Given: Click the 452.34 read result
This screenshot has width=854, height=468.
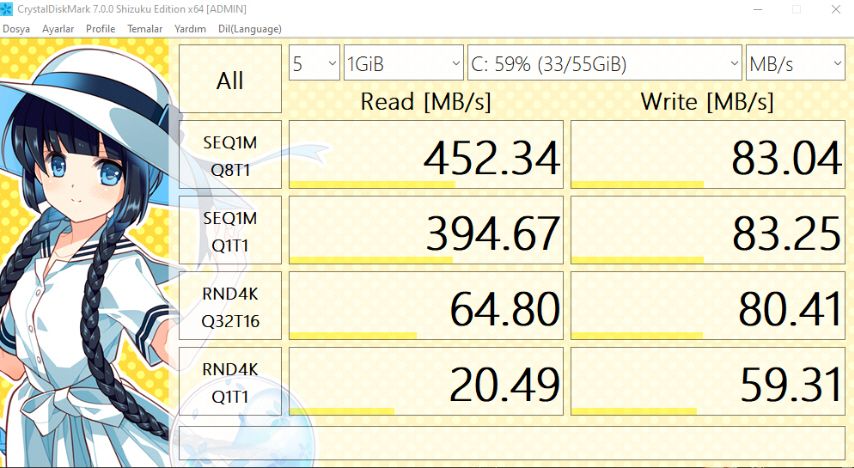Looking at the screenshot, I should point(426,155).
